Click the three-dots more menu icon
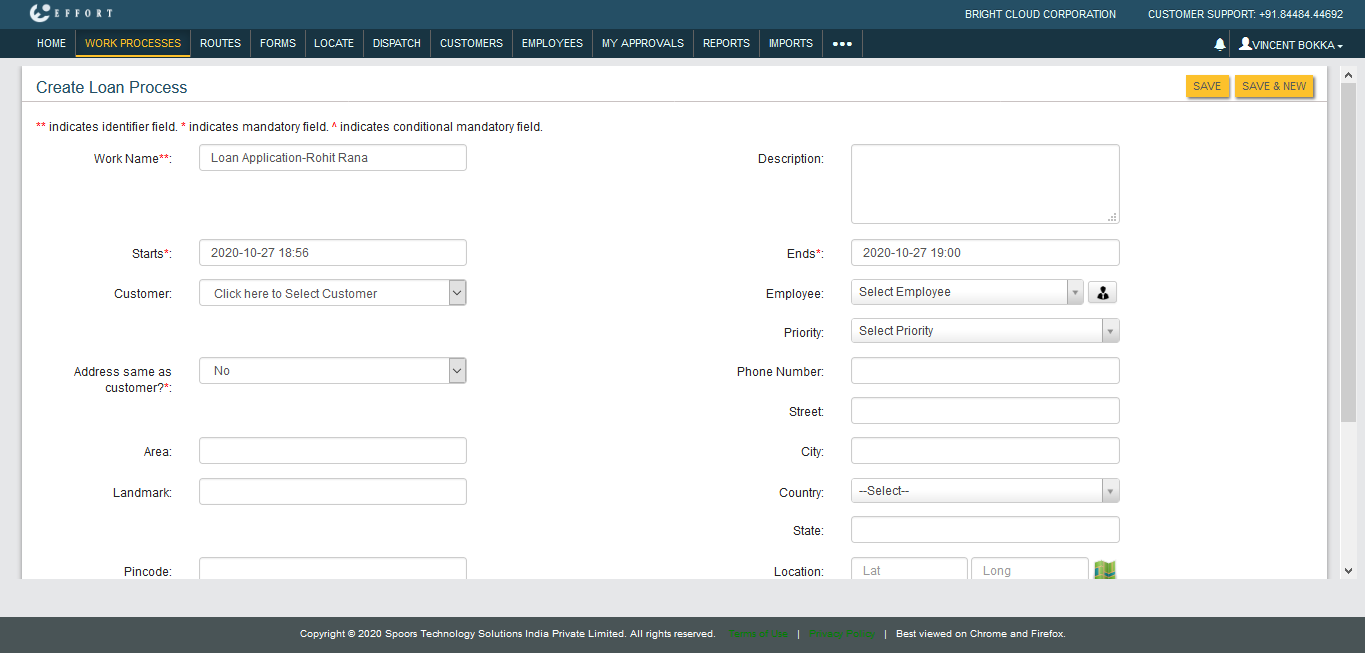This screenshot has width=1365, height=653. point(842,44)
